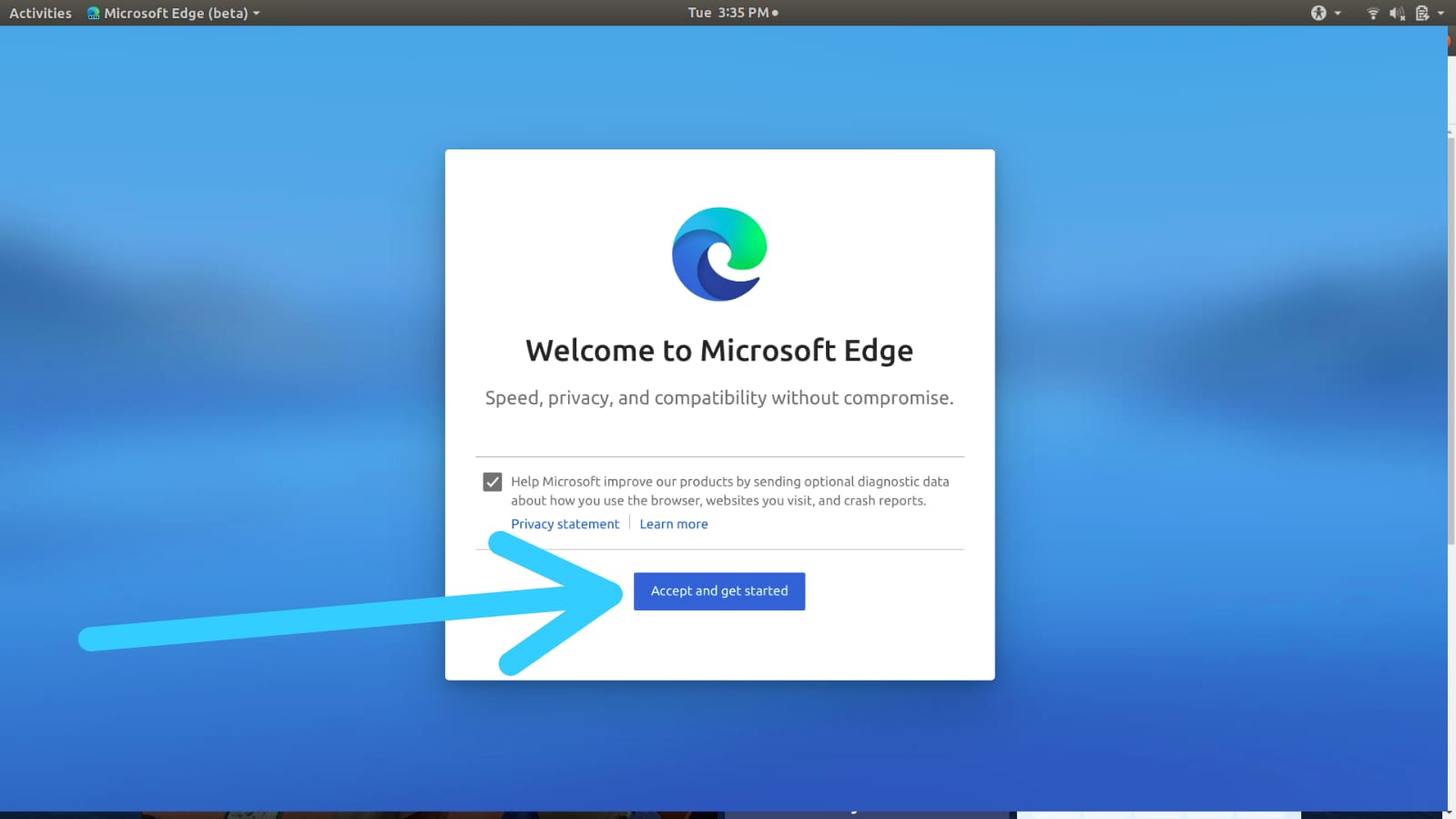Click the text 'Speed, privacy, and compatibility without compromise.'
Screen dimensions: 1456x819
click(x=719, y=398)
